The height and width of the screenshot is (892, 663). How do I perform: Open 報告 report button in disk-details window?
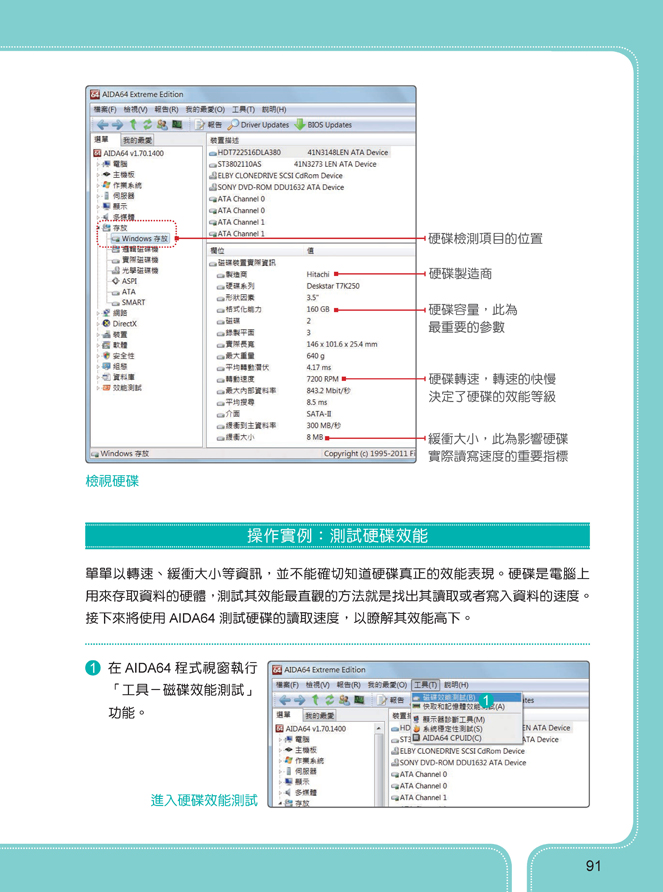[x=208, y=125]
